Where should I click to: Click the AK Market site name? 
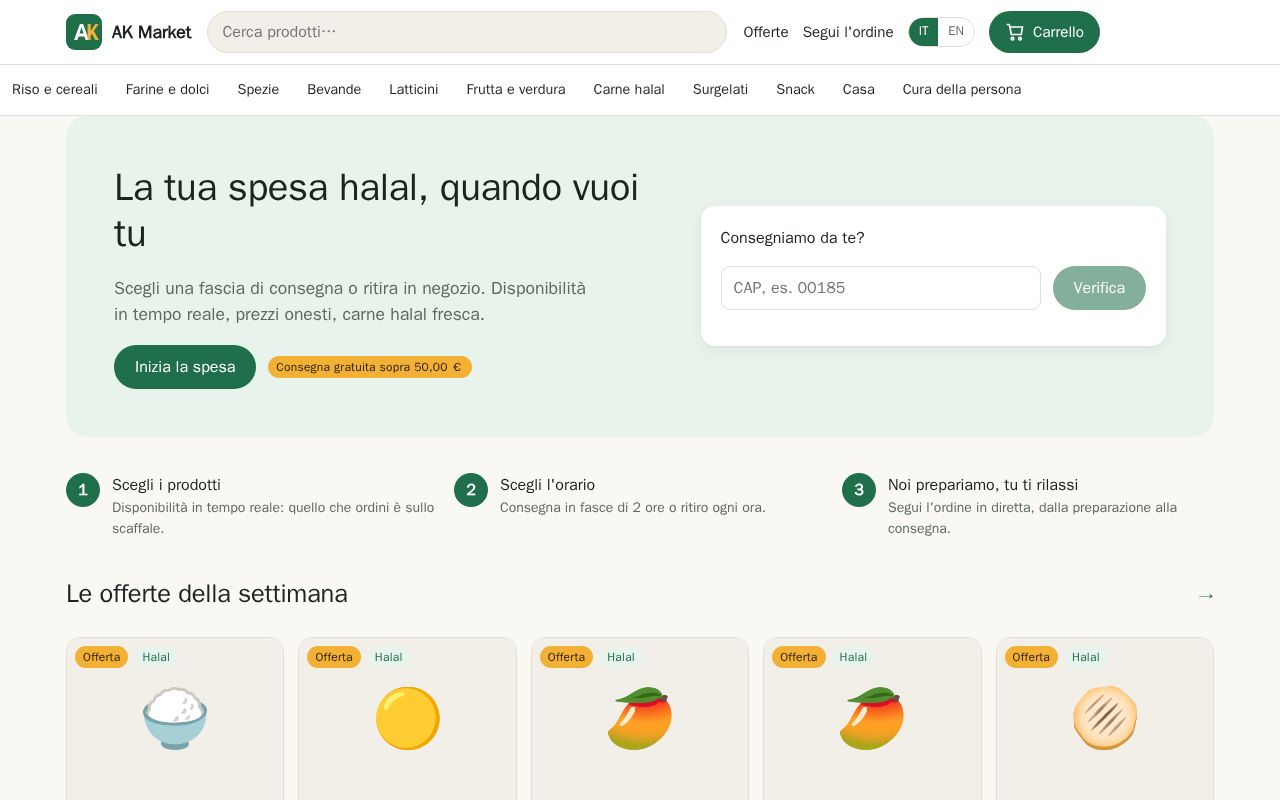click(151, 32)
